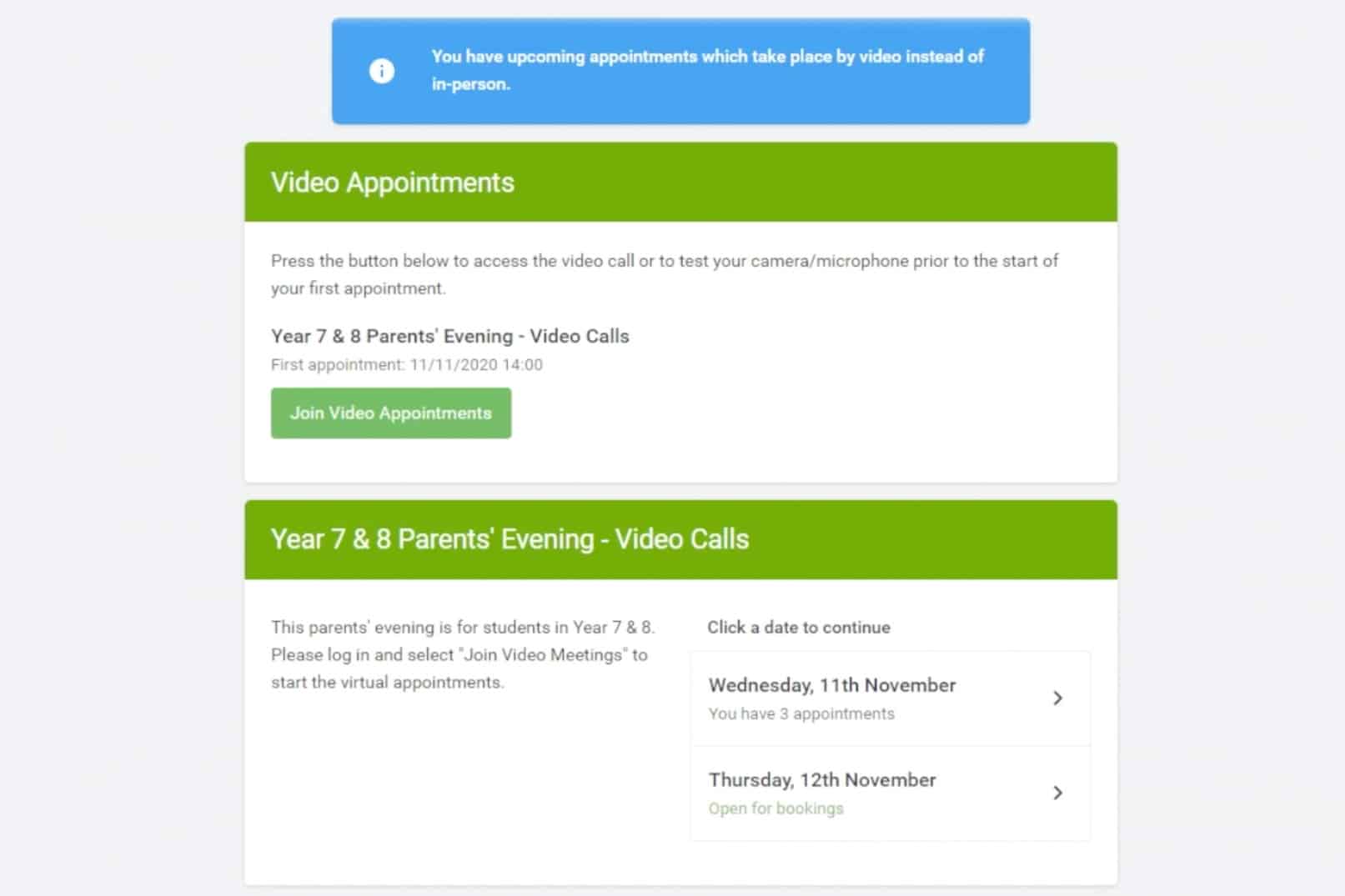Expand the Wednesday 11th November chevron arrow

tap(1057, 698)
